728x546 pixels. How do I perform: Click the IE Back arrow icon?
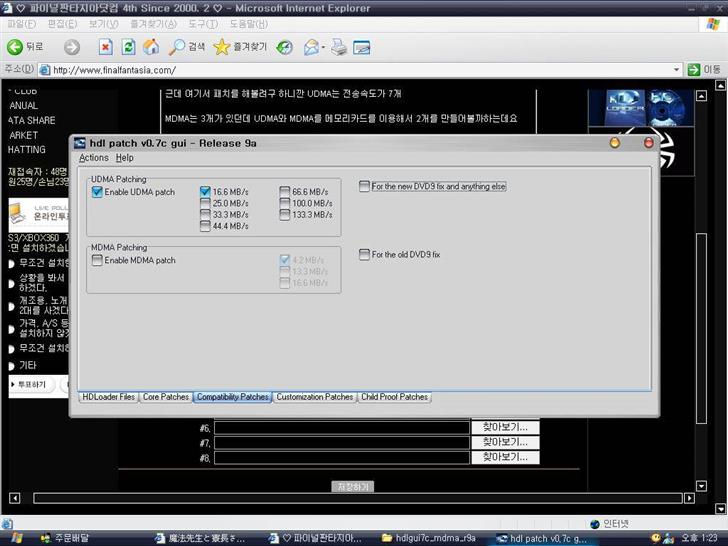pyautogui.click(x=15, y=47)
